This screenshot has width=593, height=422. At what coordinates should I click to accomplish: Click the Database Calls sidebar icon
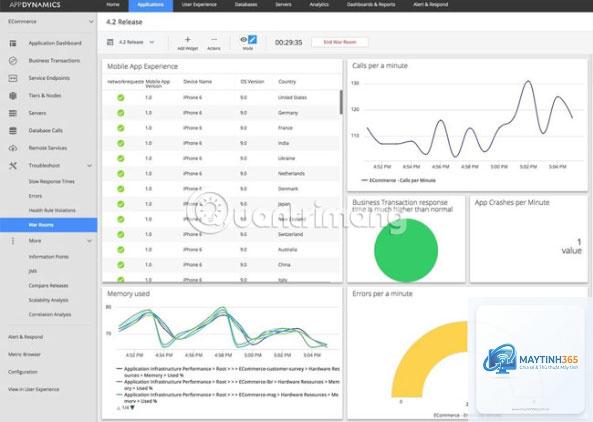tap(13, 130)
